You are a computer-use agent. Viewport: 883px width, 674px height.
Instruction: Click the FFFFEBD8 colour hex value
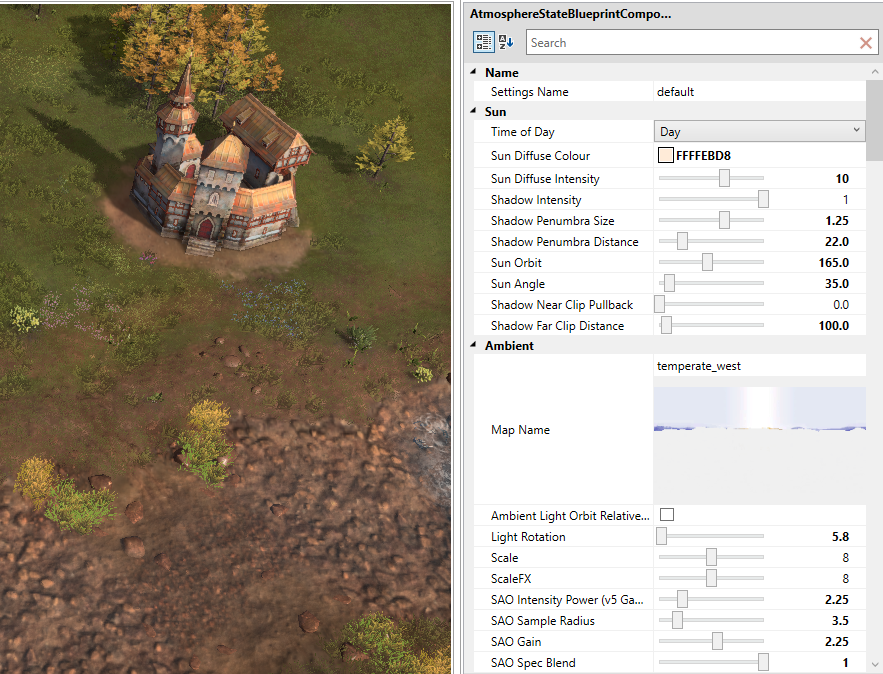pos(703,155)
